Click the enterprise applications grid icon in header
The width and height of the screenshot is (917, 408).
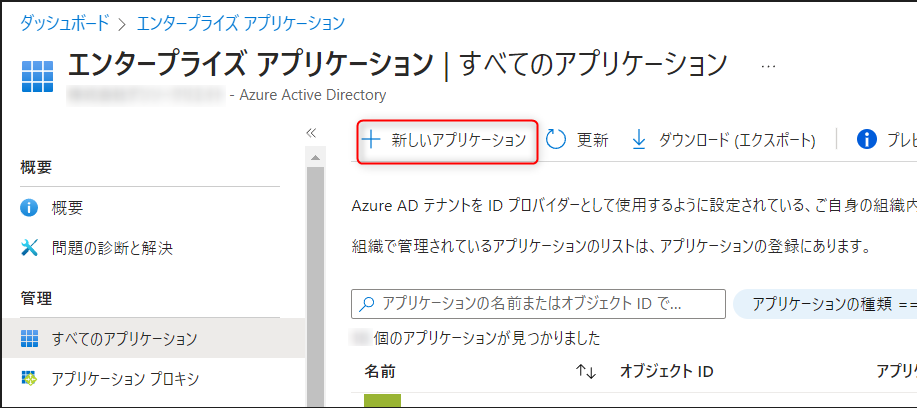point(36,77)
